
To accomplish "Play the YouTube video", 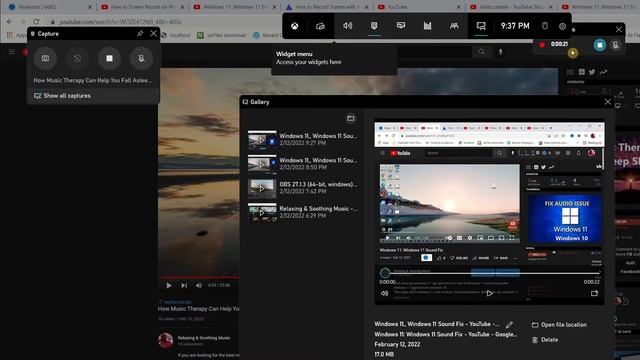I will coord(169,285).
